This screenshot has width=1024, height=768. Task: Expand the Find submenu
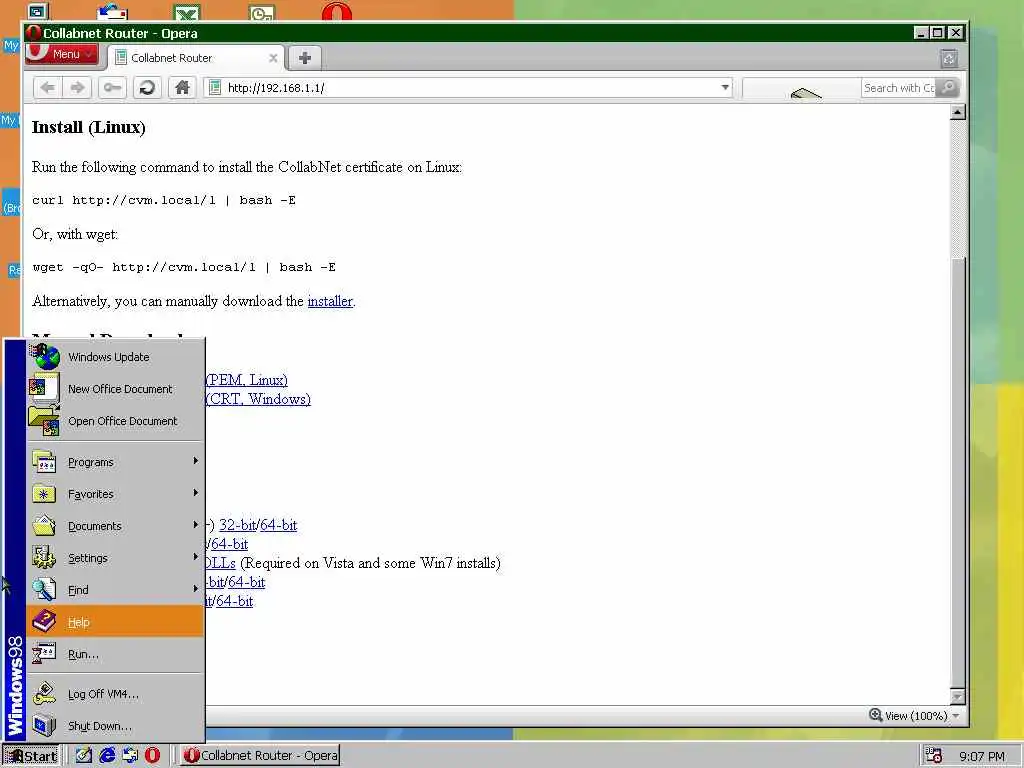click(115, 590)
